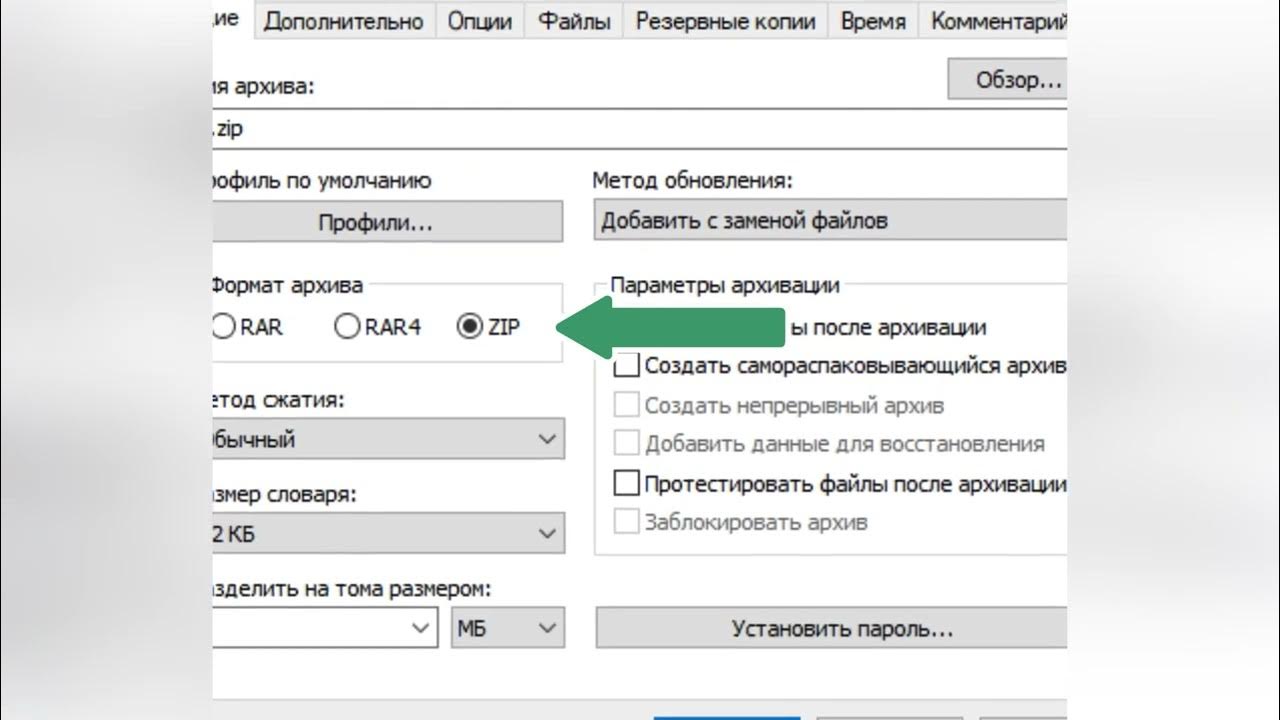This screenshot has height=720, width=1280.
Task: Open the Время tab
Action: 873,21
